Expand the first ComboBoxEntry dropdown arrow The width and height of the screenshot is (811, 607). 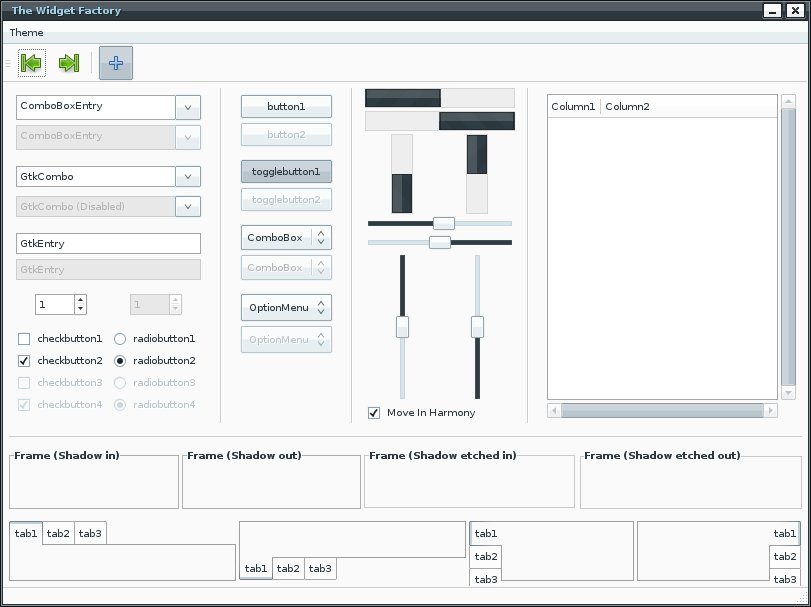tap(188, 108)
